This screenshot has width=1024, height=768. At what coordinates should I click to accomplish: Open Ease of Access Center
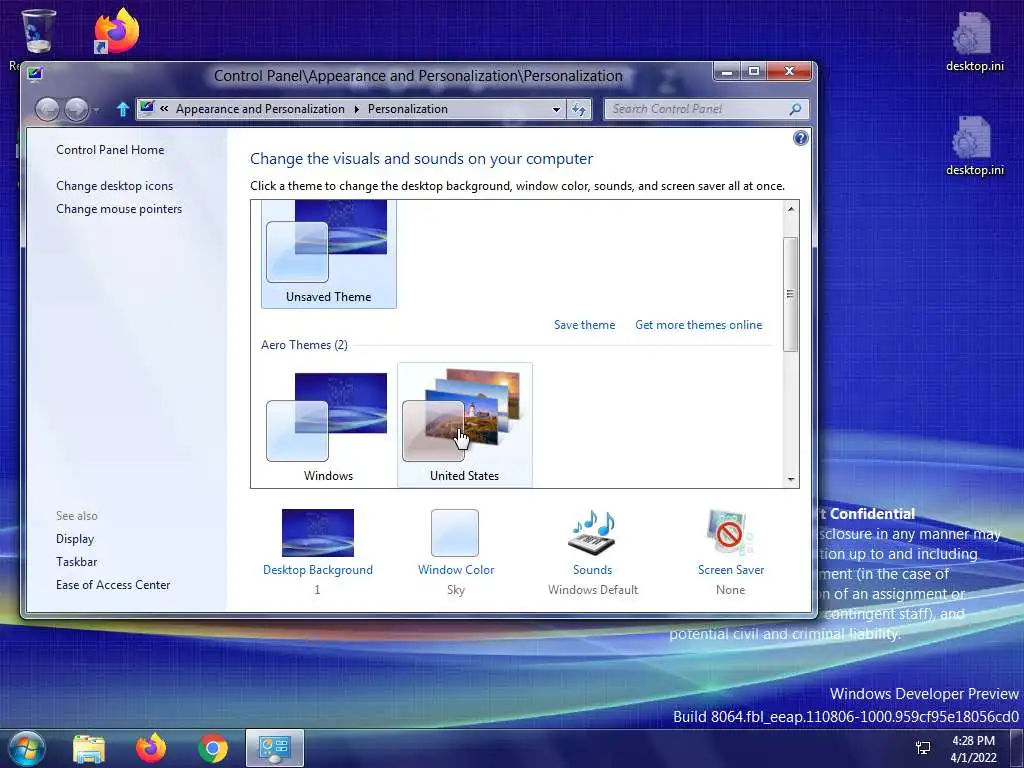113,584
